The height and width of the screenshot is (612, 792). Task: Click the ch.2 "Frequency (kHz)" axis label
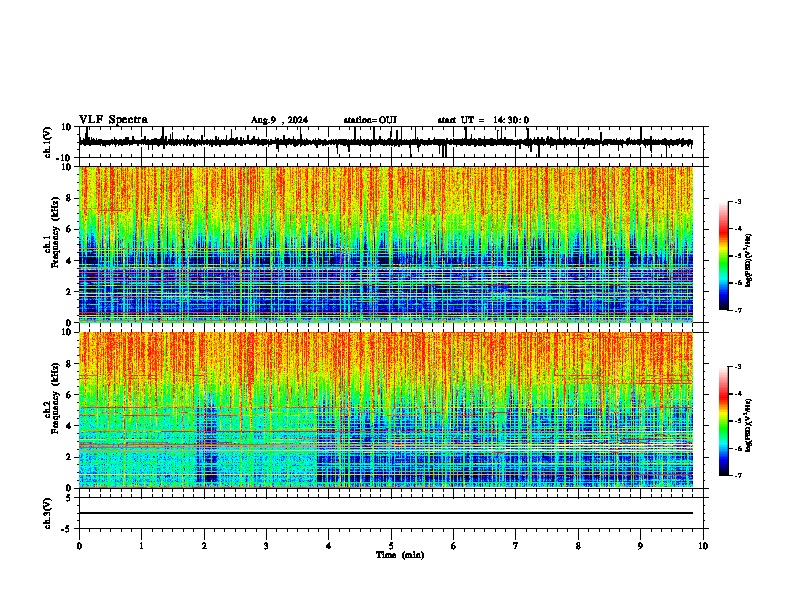click(x=56, y=398)
